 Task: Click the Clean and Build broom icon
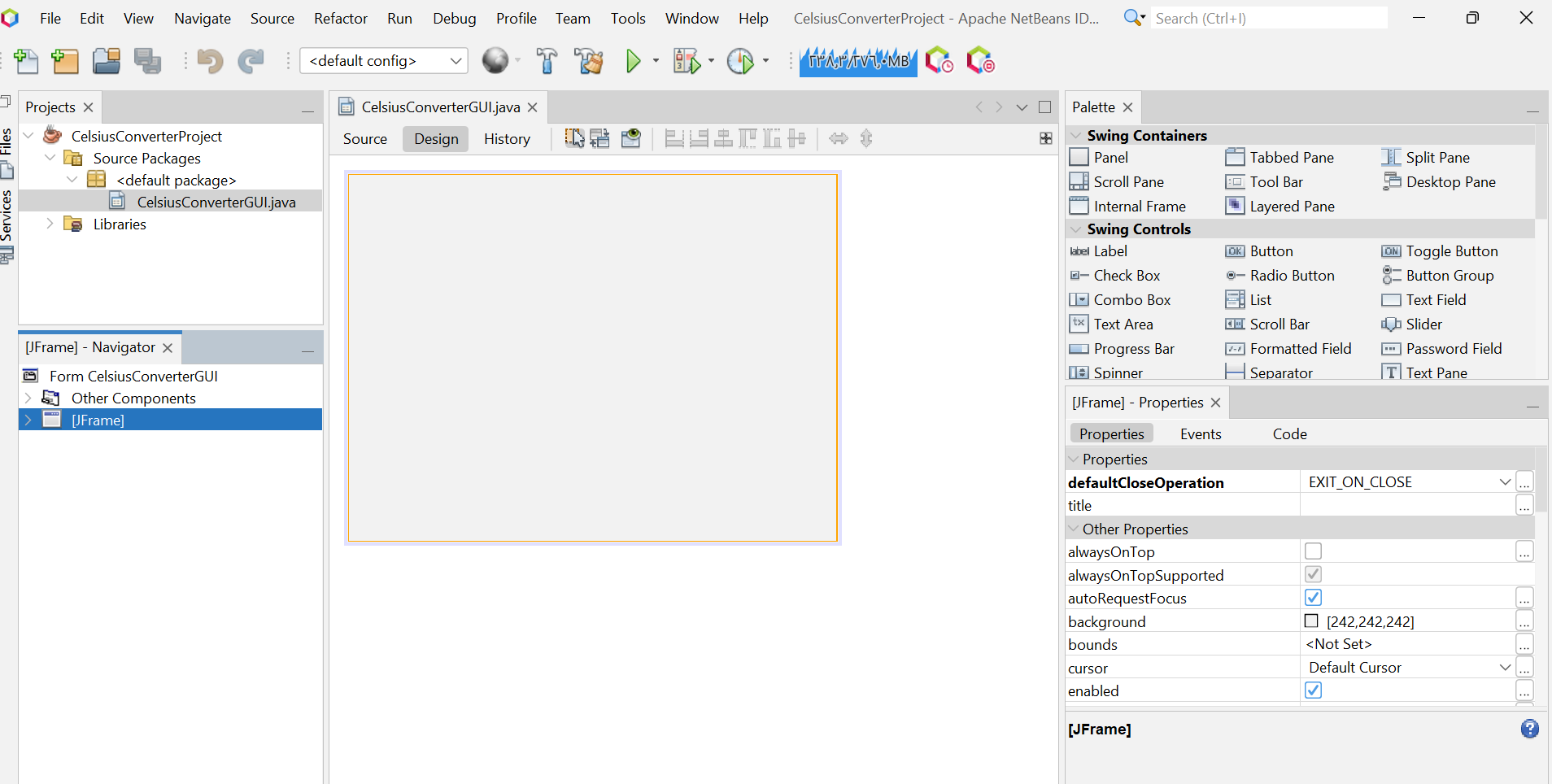589,61
